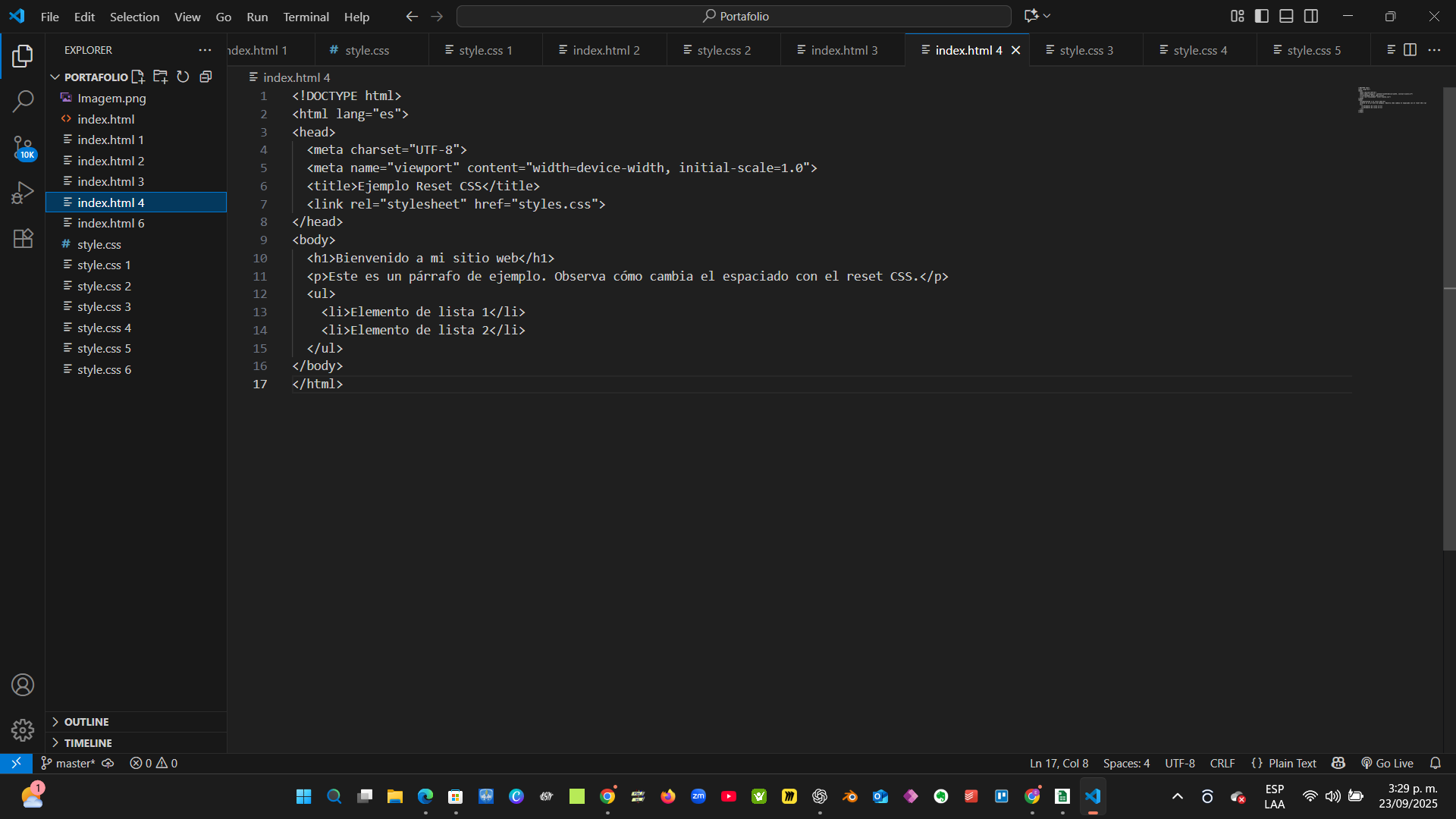
Task: Click Synchronize Changes cloud icon
Action: [x=108, y=764]
